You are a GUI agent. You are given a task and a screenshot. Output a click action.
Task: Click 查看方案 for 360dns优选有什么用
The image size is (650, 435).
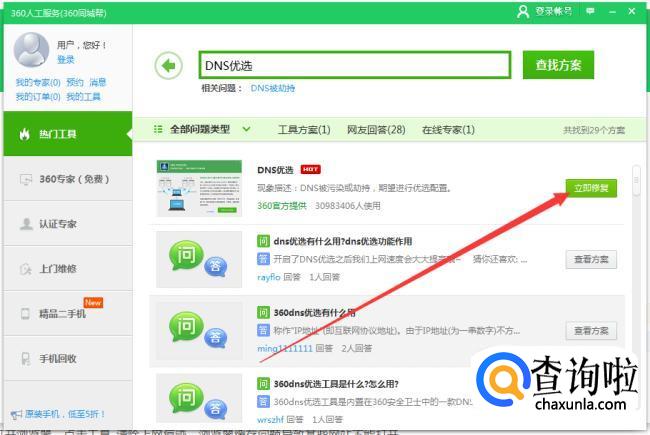coord(591,331)
